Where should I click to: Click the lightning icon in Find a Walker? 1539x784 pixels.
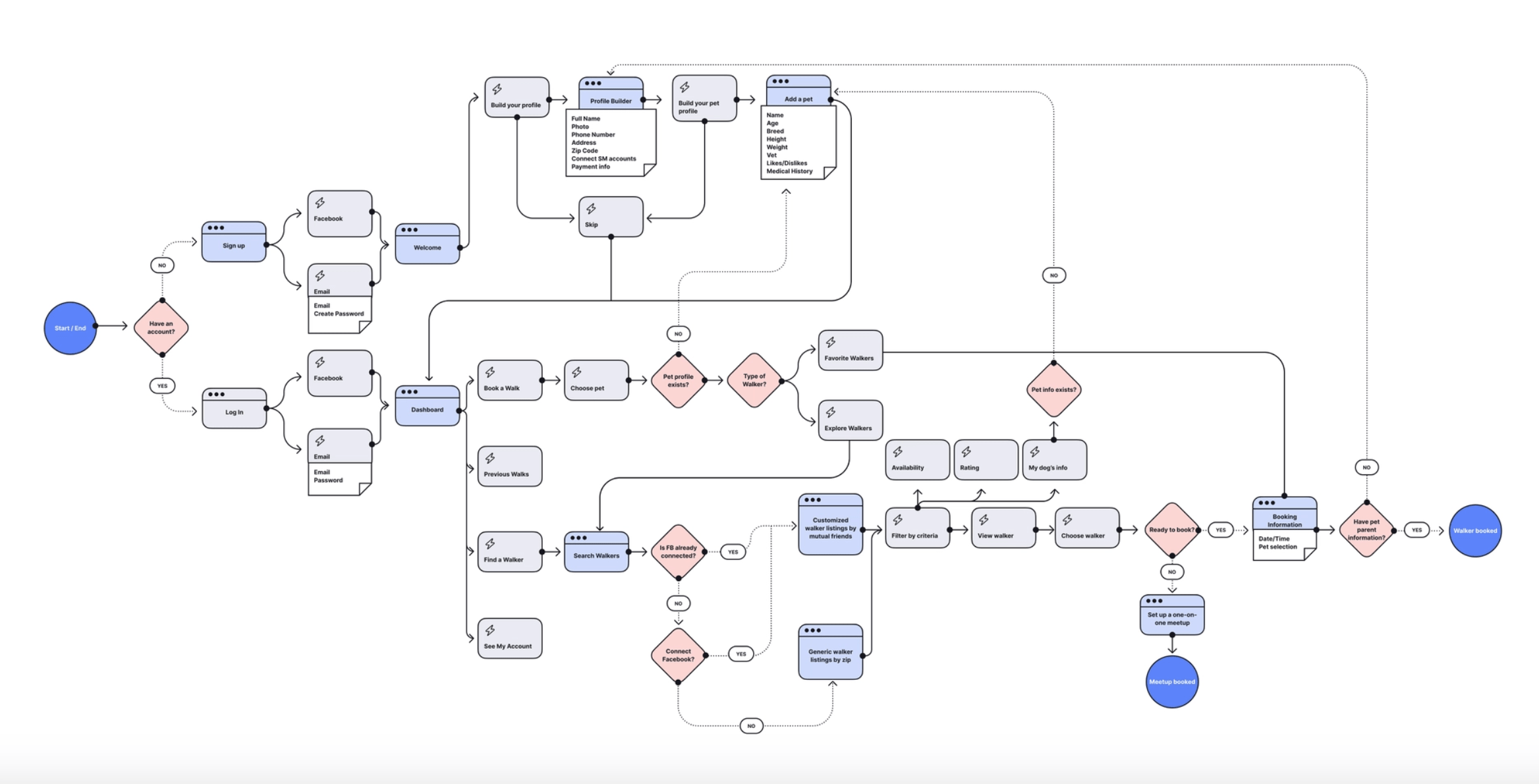click(490, 544)
